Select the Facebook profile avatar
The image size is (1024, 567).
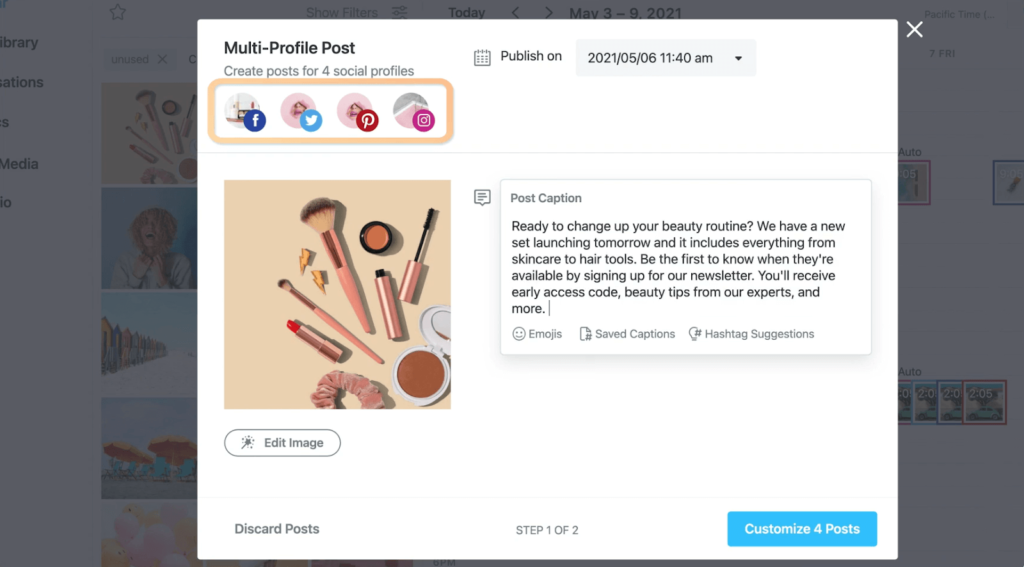245,112
